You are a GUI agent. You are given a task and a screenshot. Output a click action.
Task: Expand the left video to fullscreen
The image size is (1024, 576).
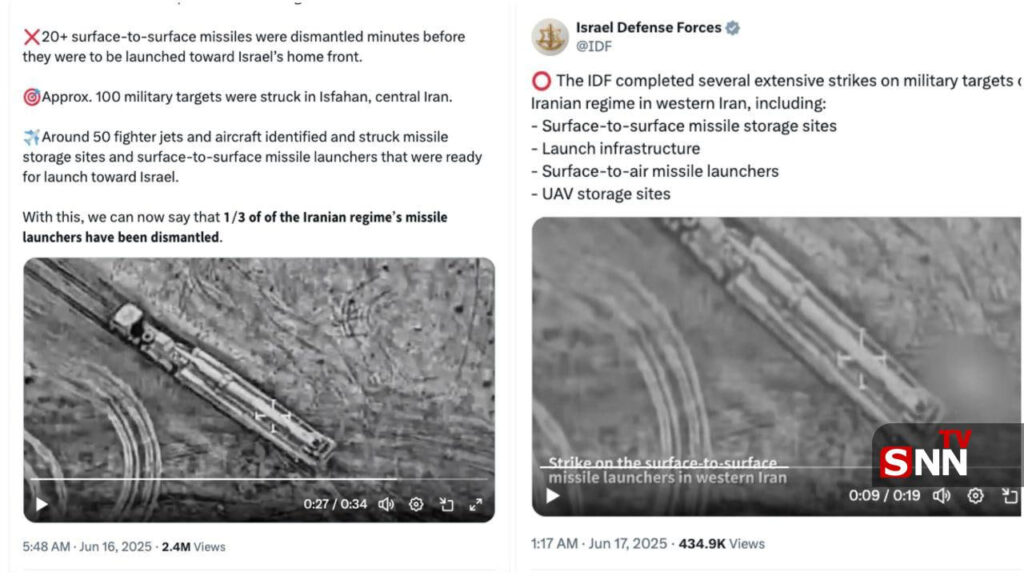pyautogui.click(x=476, y=504)
